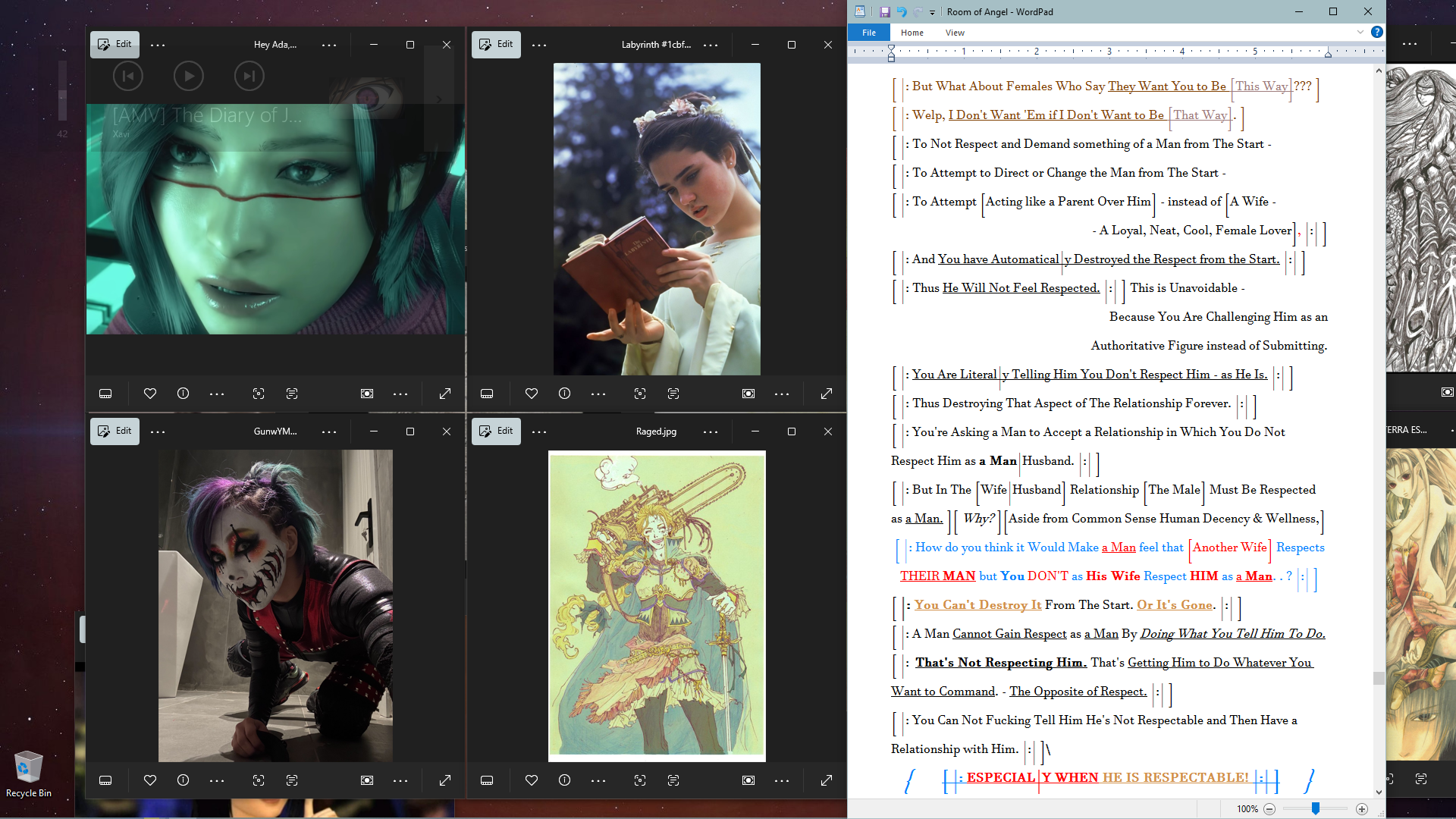Open the WordPad Home tab
Viewport: 1456px width, 819px height.
tap(912, 33)
